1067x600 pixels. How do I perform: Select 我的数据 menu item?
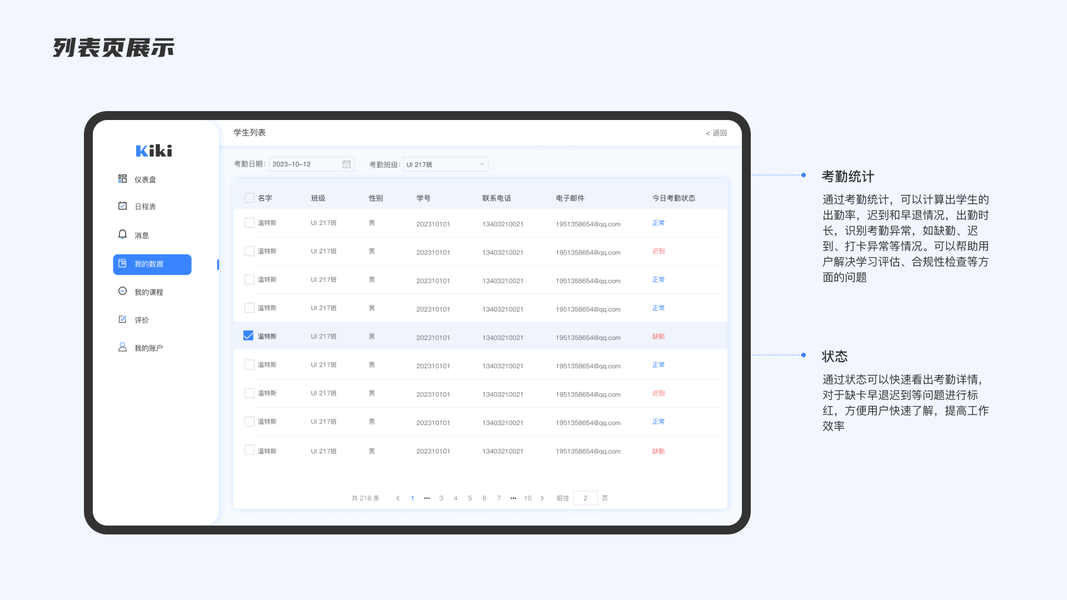pos(152,264)
